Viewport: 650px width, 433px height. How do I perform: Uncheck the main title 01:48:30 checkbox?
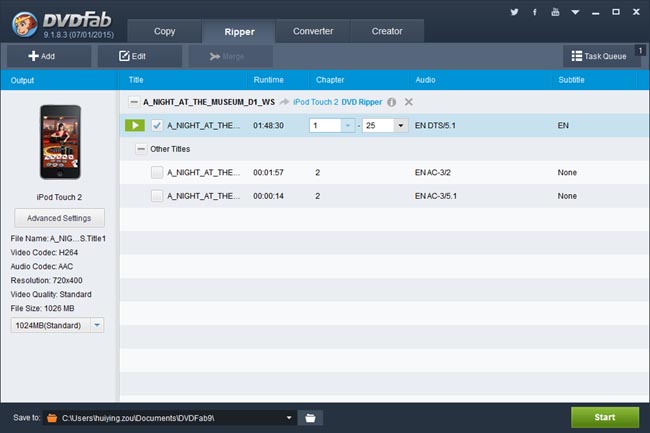[157, 126]
